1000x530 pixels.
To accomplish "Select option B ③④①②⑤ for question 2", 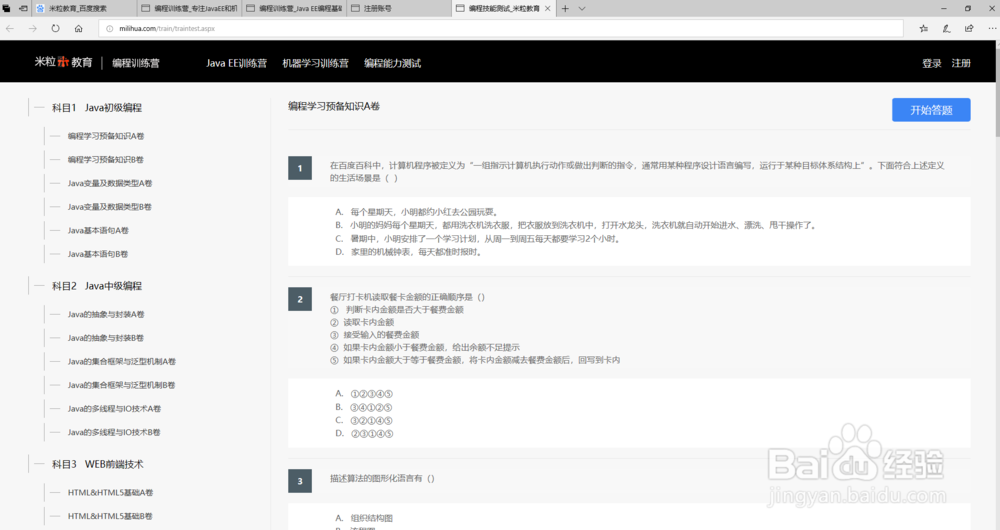I will coord(364,407).
